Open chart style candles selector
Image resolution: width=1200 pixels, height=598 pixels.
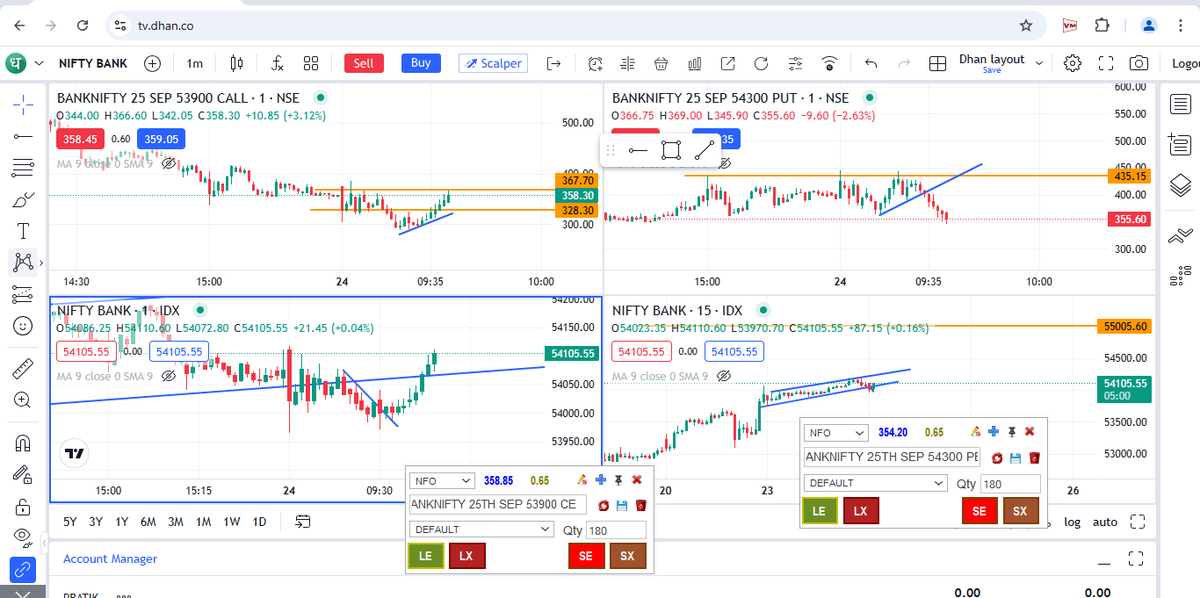coord(237,63)
